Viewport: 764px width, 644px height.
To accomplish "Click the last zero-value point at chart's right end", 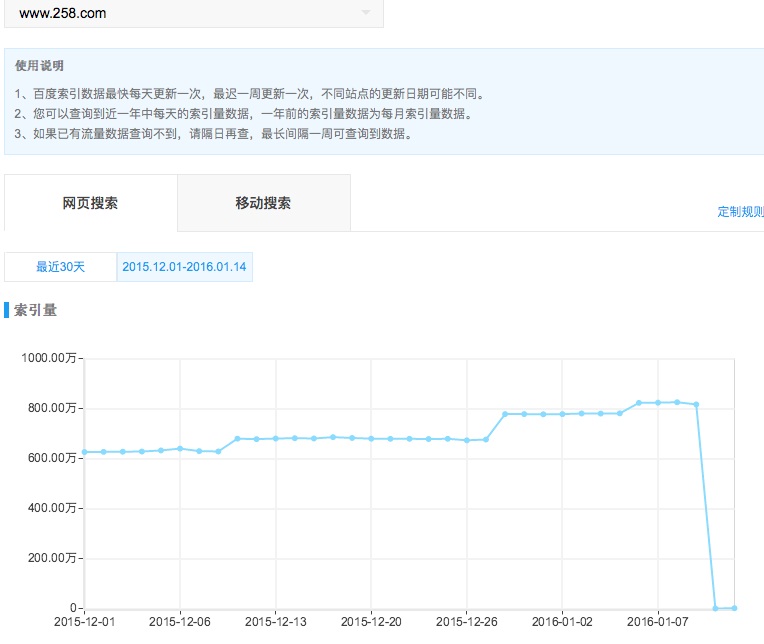I will pos(734,608).
